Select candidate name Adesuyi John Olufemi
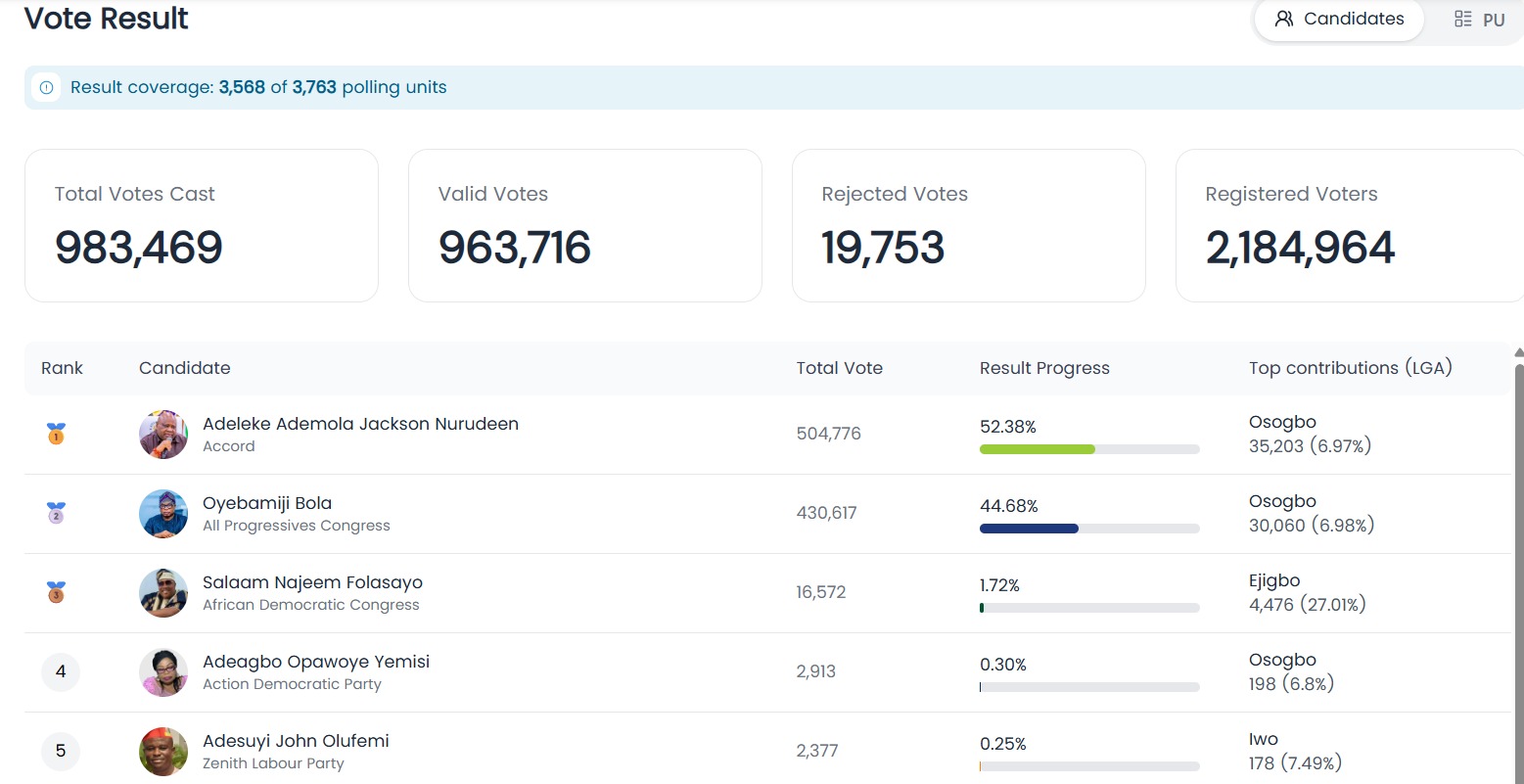This screenshot has width=1524, height=784. [296, 741]
